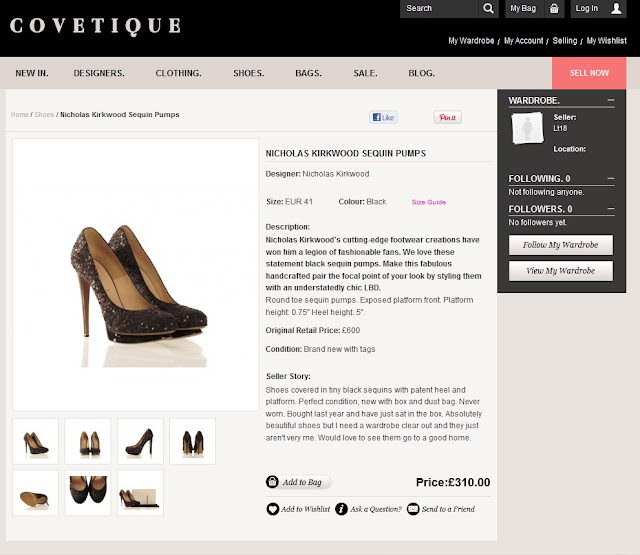Open the Blog menu
Viewport: 640px width, 555px height.
click(x=422, y=73)
